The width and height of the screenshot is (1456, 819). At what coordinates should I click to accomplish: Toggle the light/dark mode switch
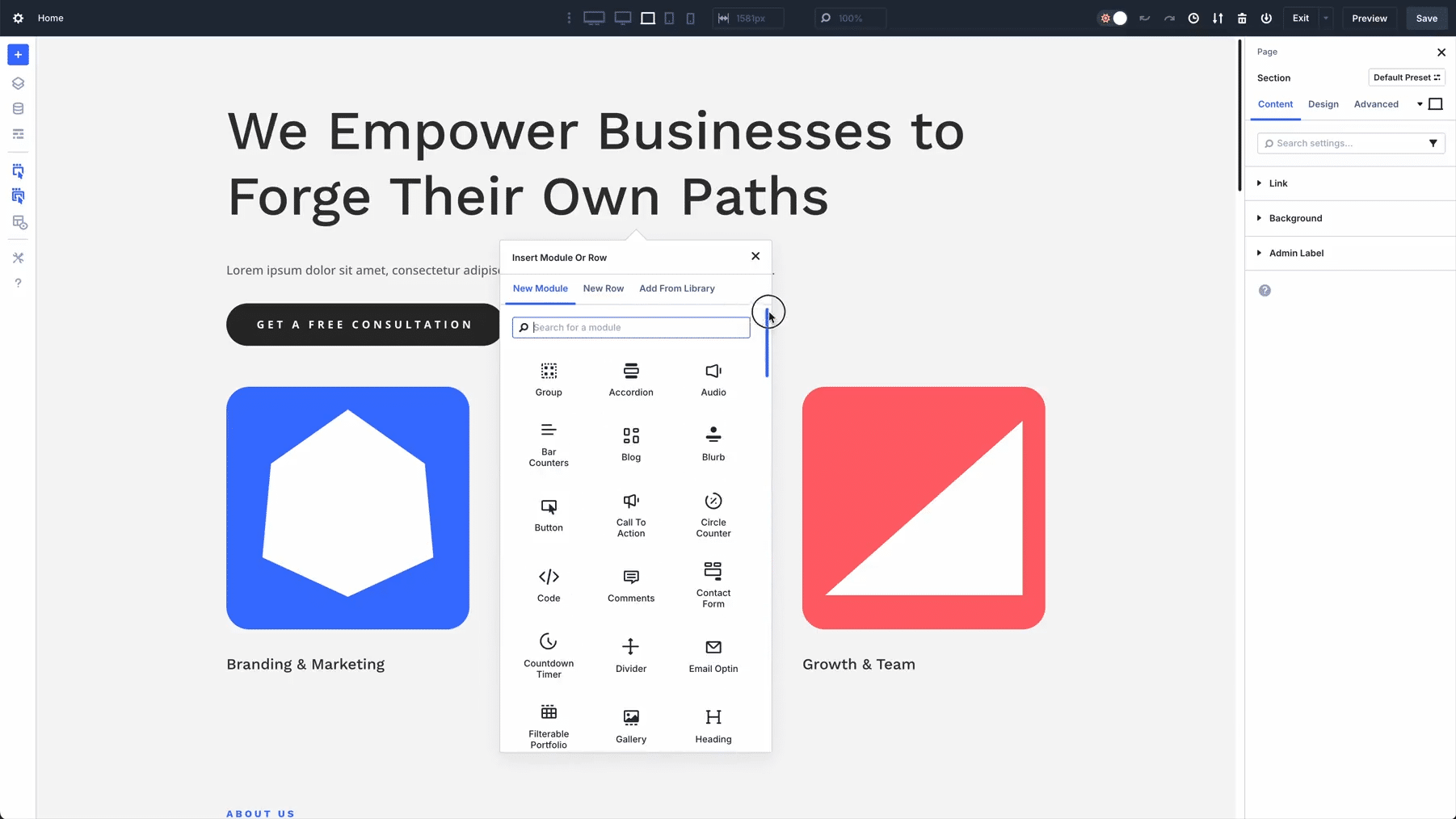1113,18
